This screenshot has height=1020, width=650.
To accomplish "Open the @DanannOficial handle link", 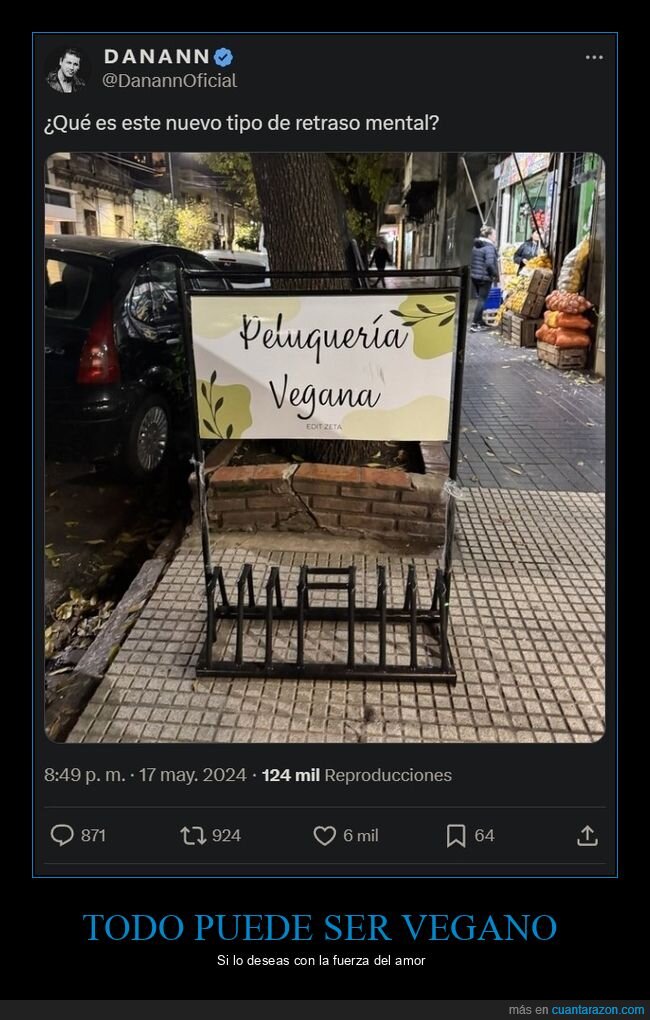I will [170, 81].
